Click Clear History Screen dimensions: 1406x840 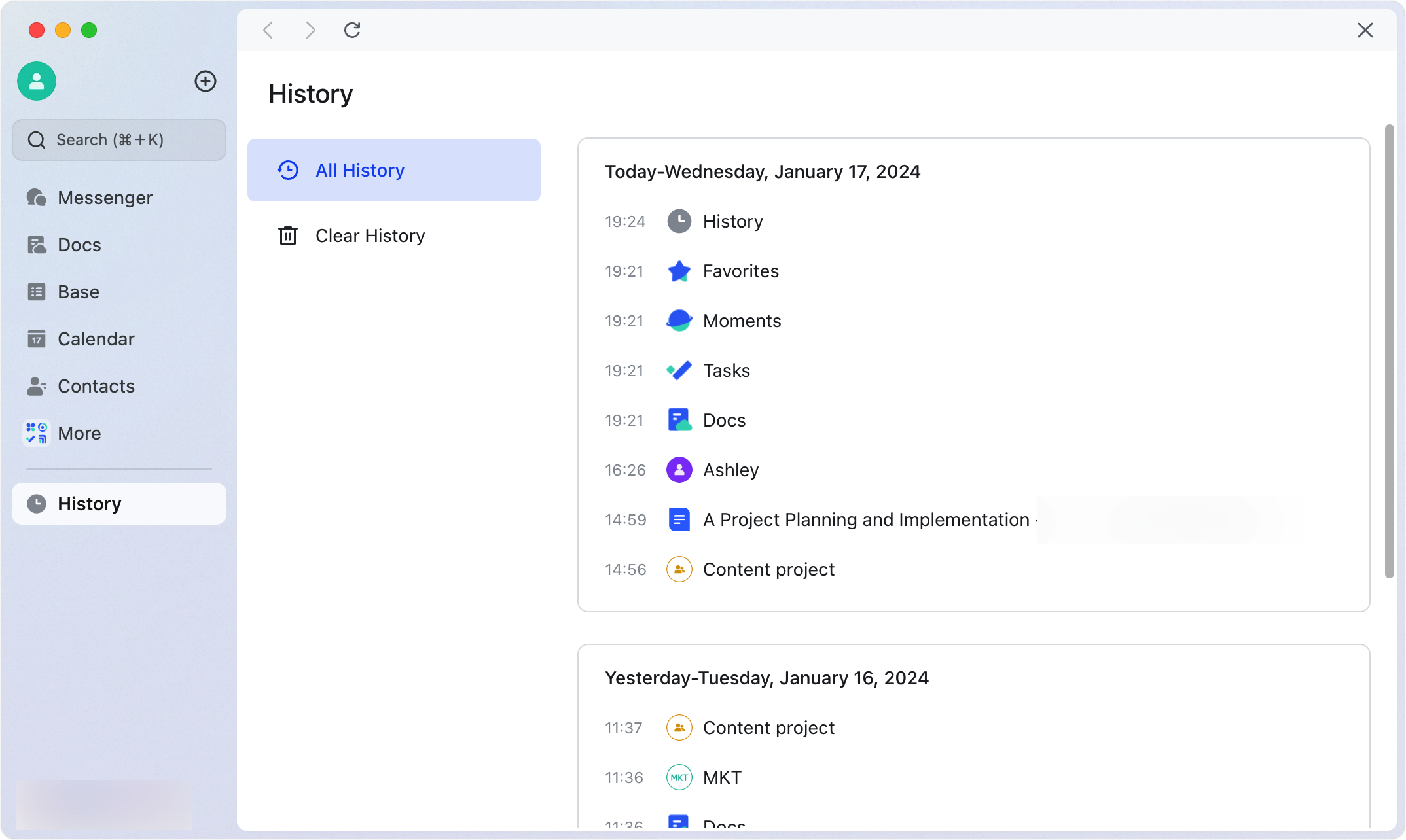(x=370, y=236)
